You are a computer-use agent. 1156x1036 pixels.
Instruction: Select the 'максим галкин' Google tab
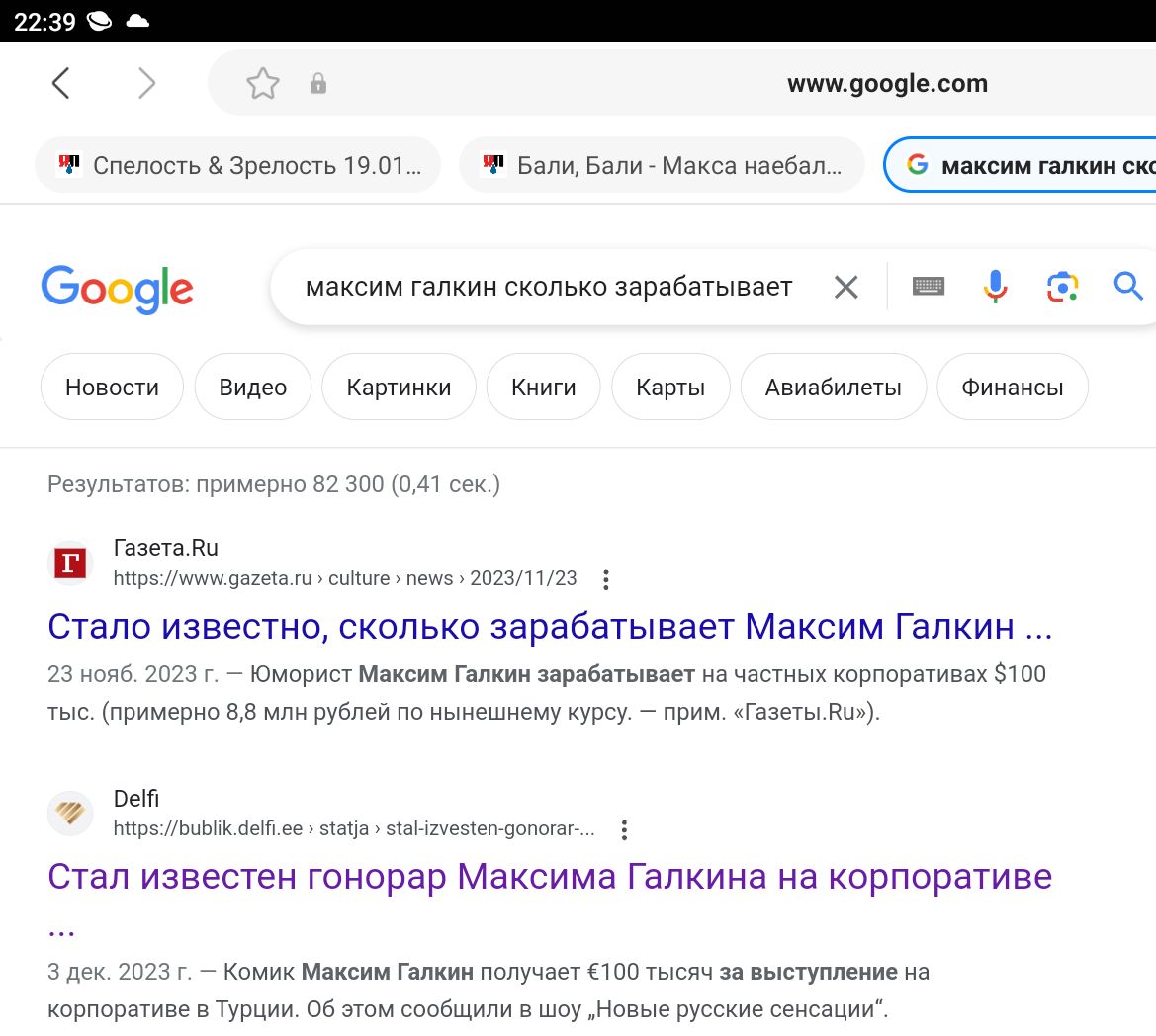(x=1020, y=165)
